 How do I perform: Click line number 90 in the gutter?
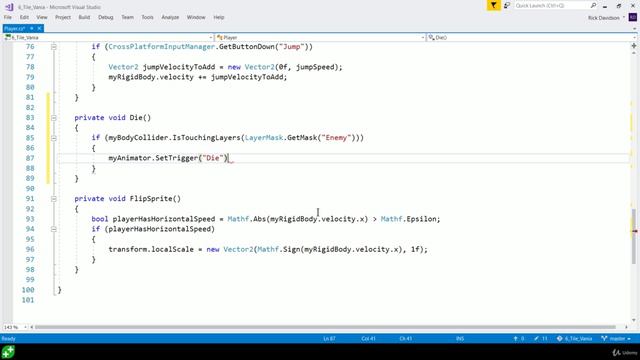(x=30, y=189)
